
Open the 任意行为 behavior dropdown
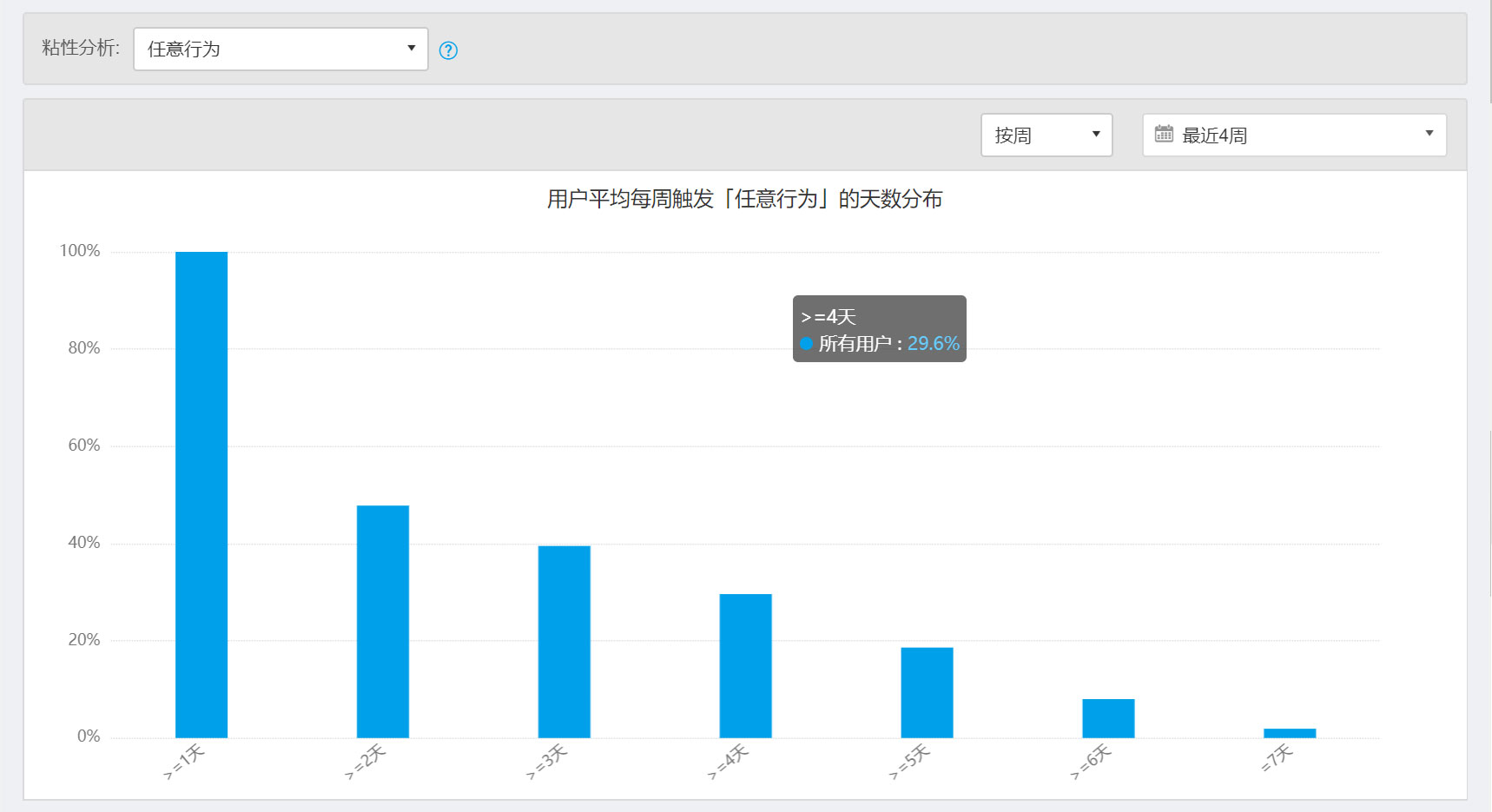(x=280, y=49)
